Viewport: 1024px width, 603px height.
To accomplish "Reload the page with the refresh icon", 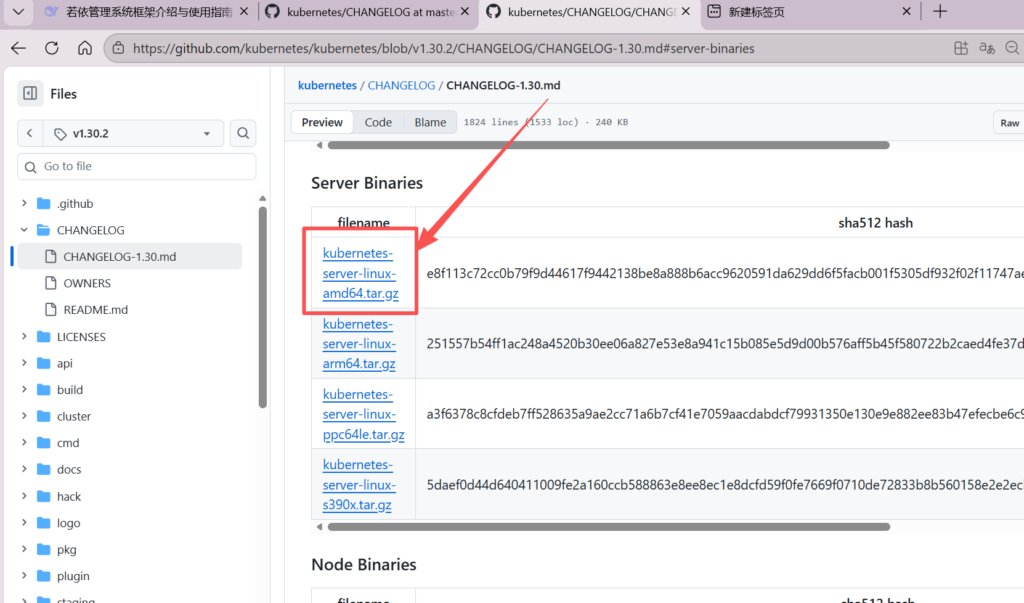I will (x=52, y=48).
